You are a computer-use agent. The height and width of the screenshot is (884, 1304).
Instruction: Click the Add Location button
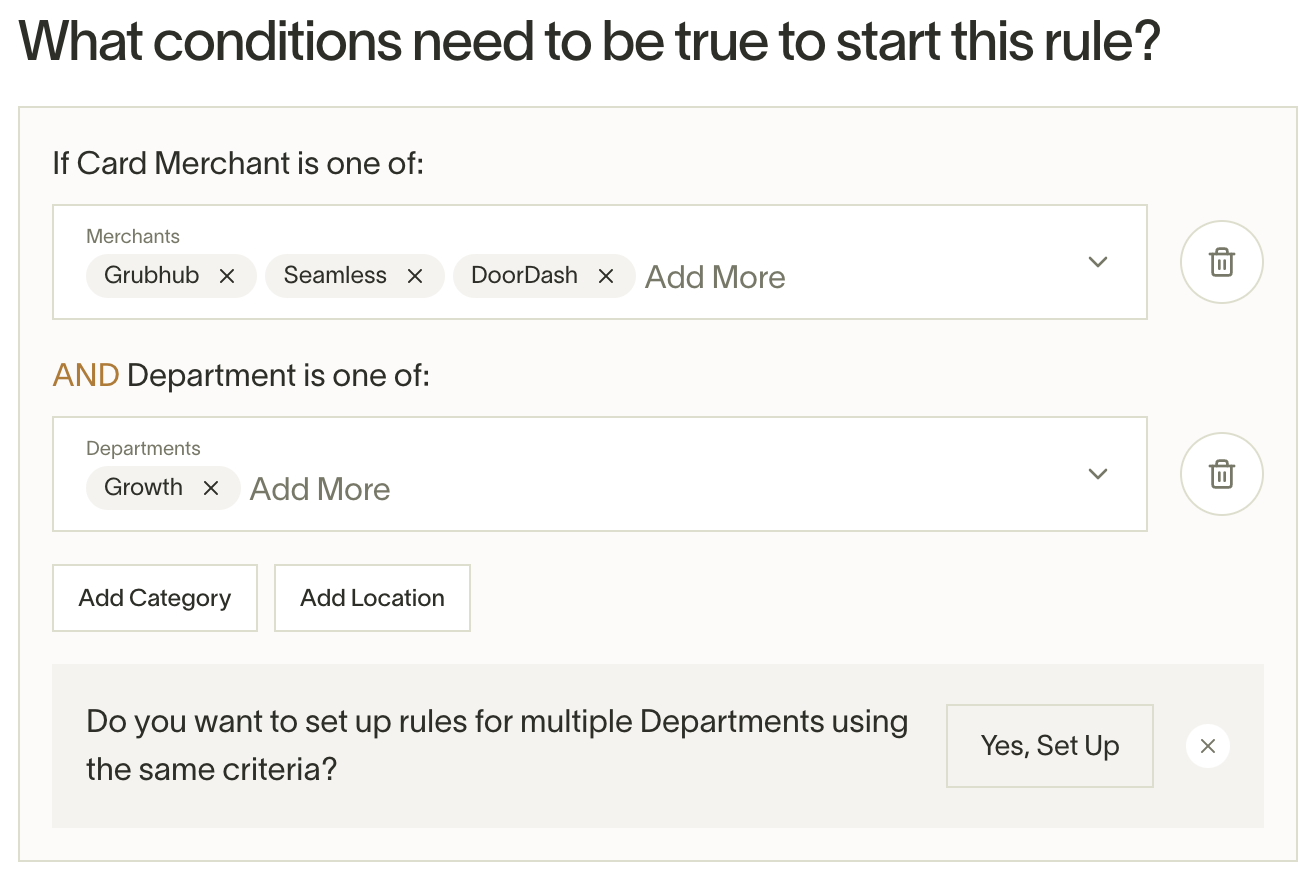coord(372,598)
